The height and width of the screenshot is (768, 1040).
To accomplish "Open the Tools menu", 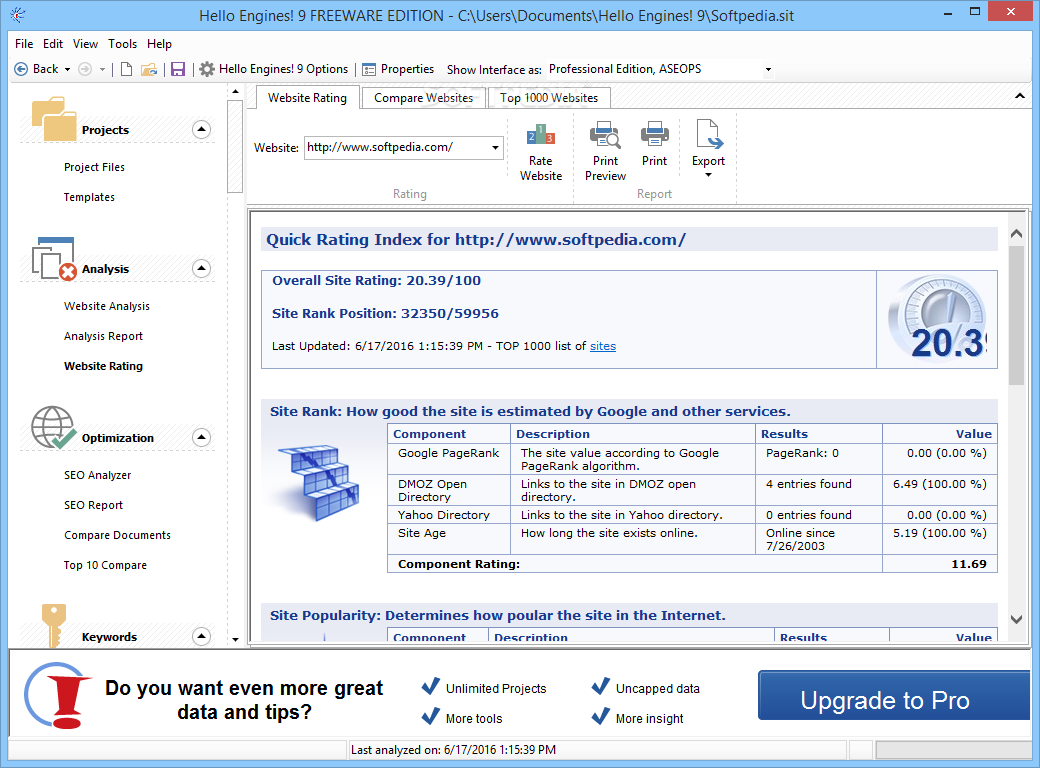I will tap(123, 44).
